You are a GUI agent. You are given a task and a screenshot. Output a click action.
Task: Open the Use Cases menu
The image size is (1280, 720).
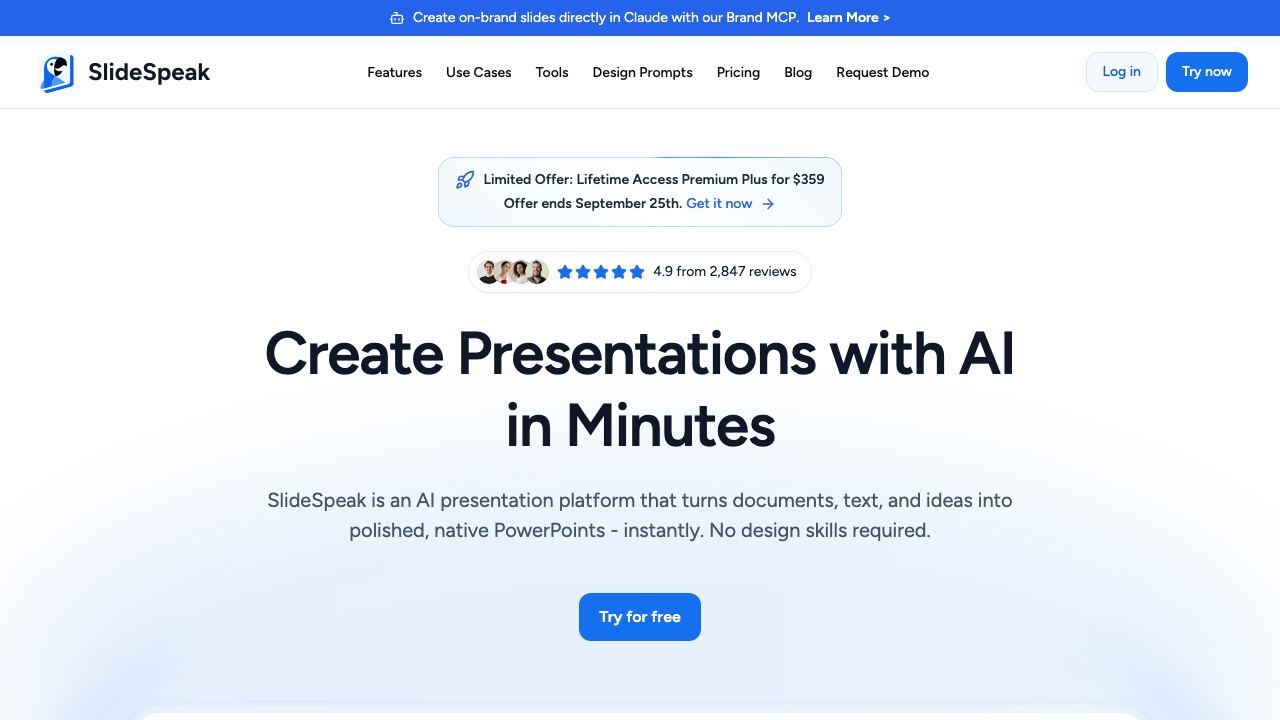pyautogui.click(x=478, y=72)
